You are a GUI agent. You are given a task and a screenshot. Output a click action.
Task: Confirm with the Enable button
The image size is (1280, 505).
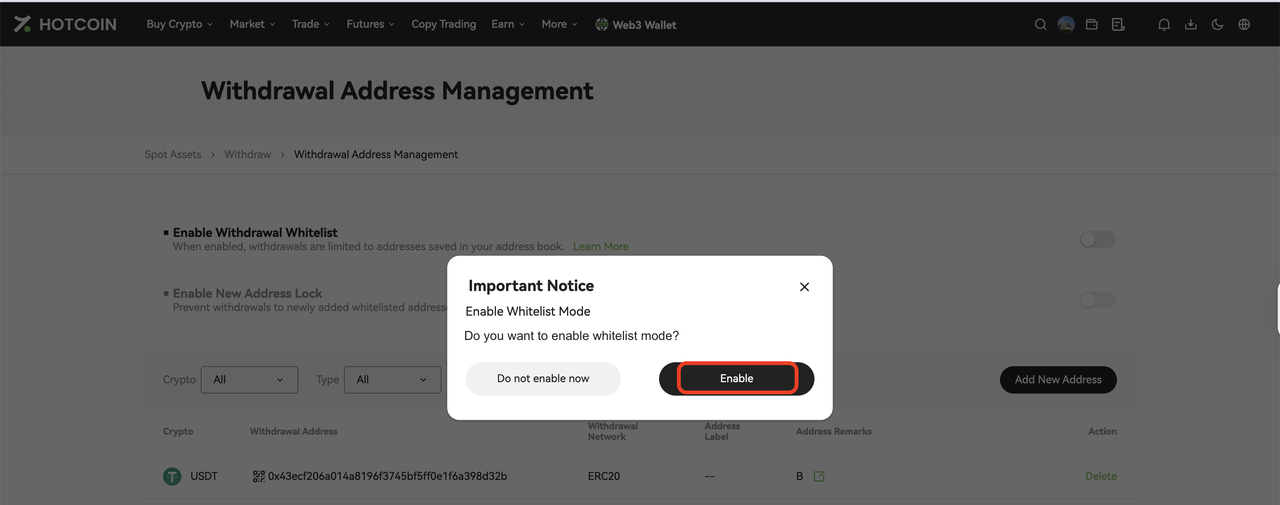click(x=736, y=378)
